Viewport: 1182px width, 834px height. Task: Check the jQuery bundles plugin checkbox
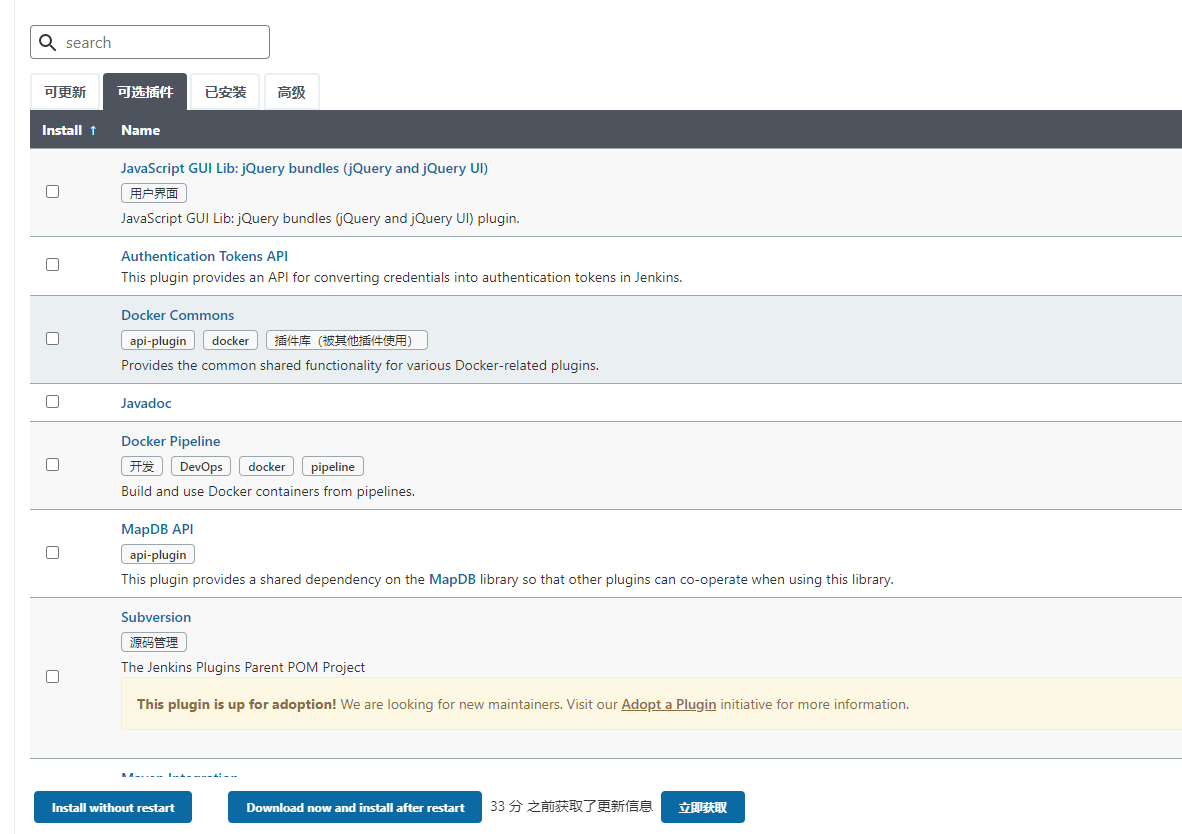pos(53,192)
